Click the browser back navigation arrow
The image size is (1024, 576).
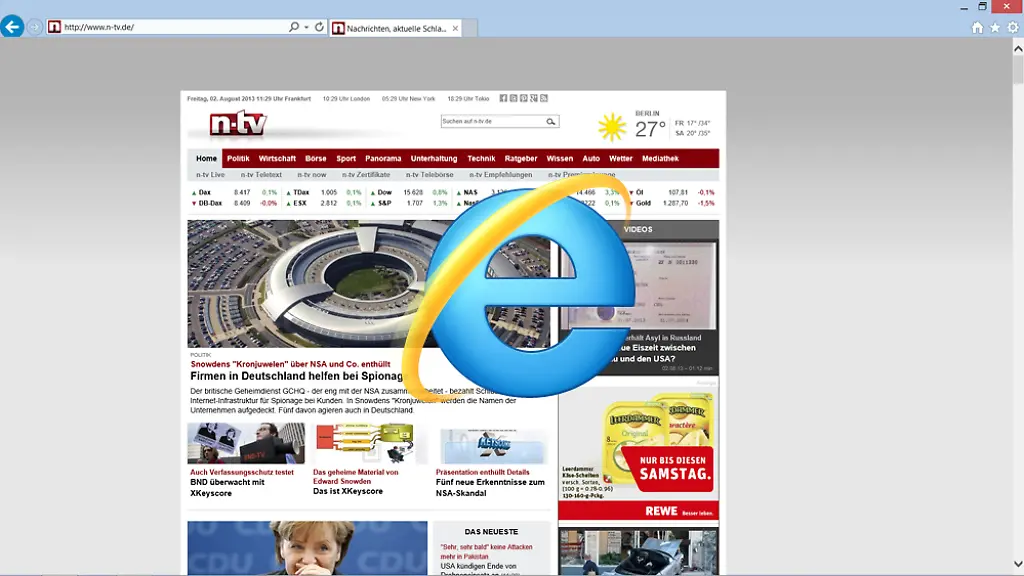point(12,27)
